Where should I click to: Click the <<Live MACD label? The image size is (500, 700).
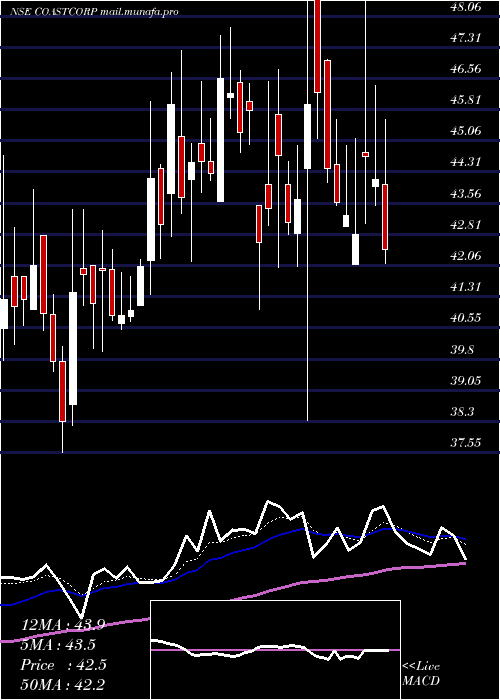pyautogui.click(x=421, y=674)
